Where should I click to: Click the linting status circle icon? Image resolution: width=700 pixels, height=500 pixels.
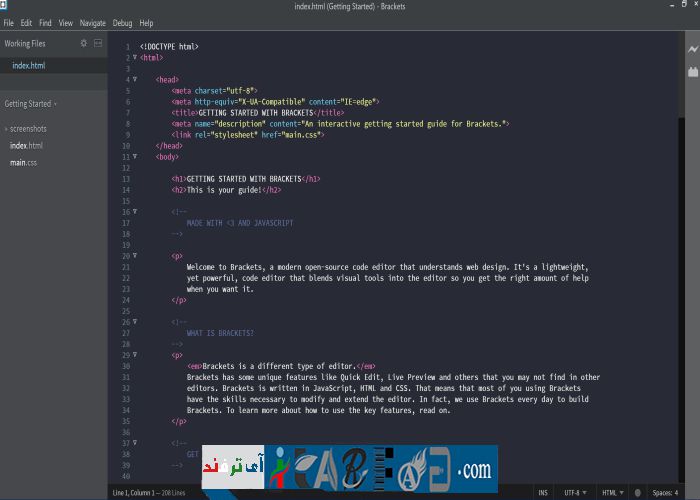[637, 492]
